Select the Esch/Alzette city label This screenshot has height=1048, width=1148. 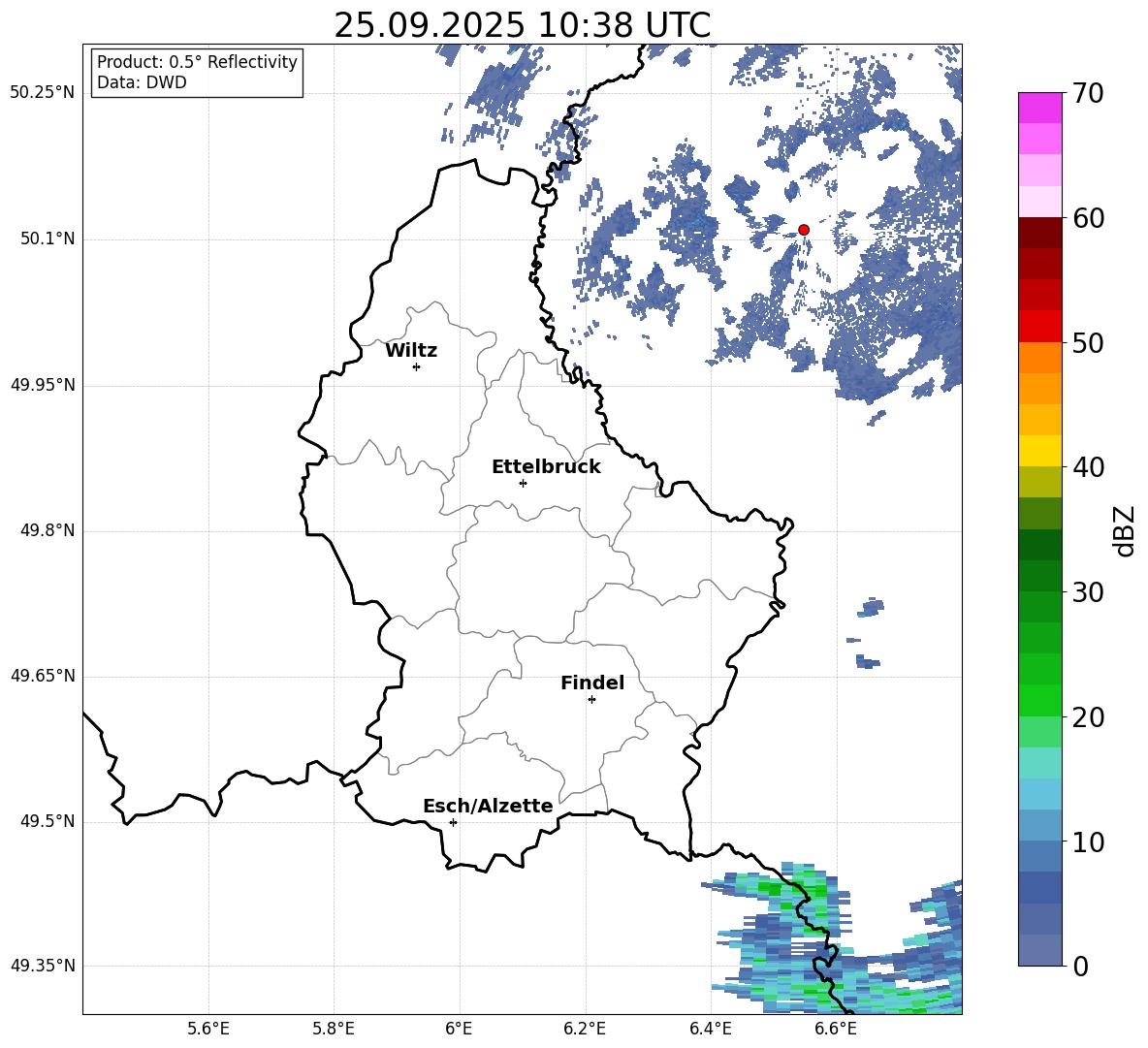tap(488, 807)
